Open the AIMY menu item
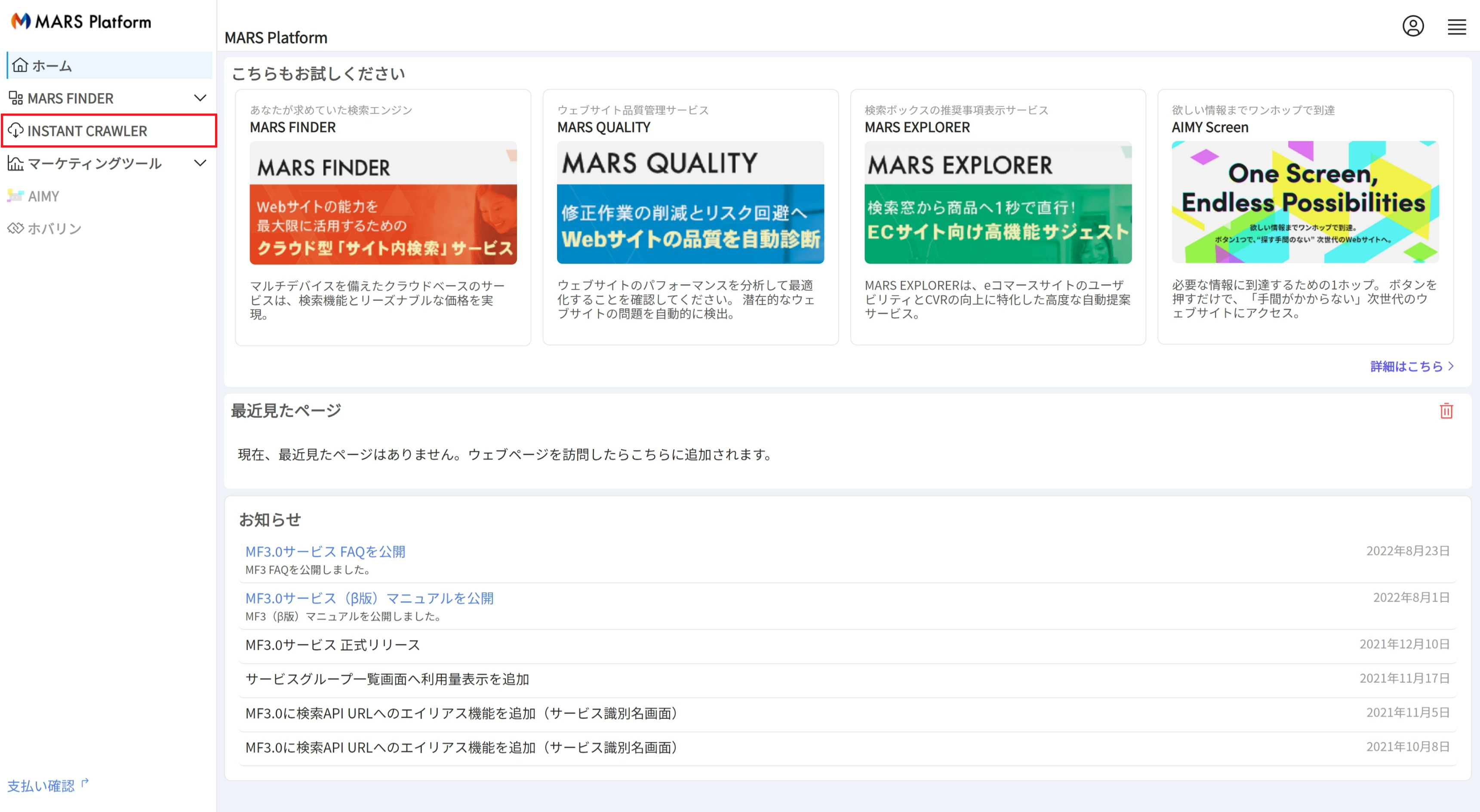The image size is (1480, 812). coord(44,196)
